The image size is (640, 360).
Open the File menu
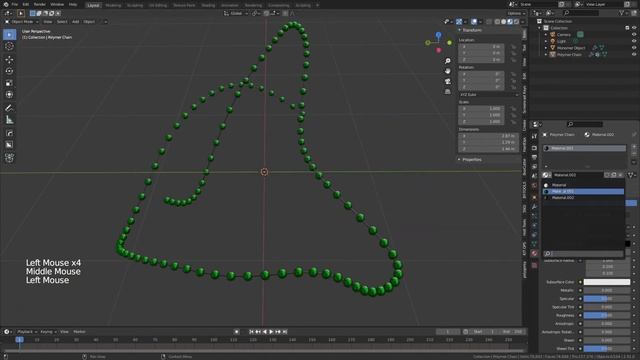point(15,4)
